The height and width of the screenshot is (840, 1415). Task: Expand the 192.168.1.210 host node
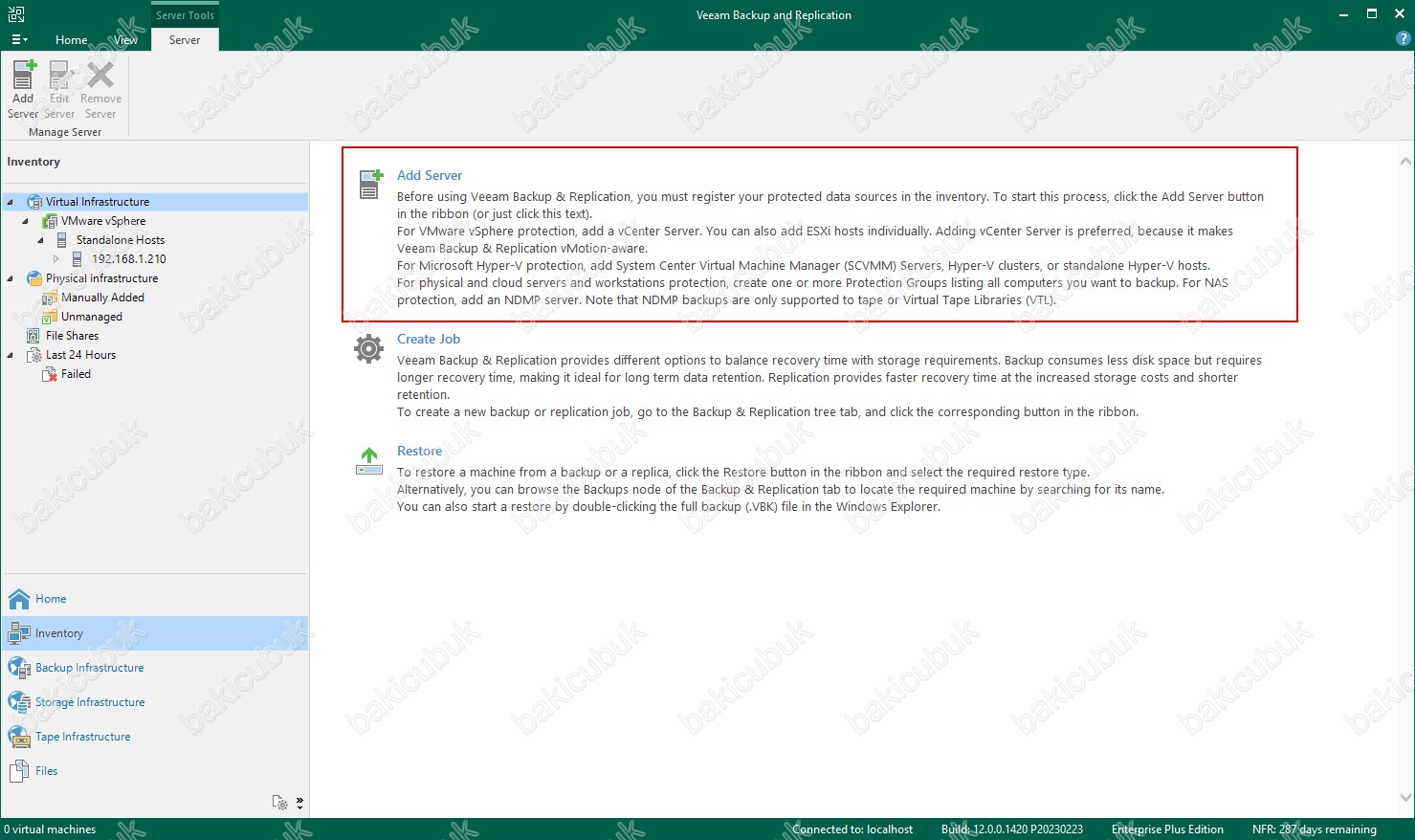[56, 259]
